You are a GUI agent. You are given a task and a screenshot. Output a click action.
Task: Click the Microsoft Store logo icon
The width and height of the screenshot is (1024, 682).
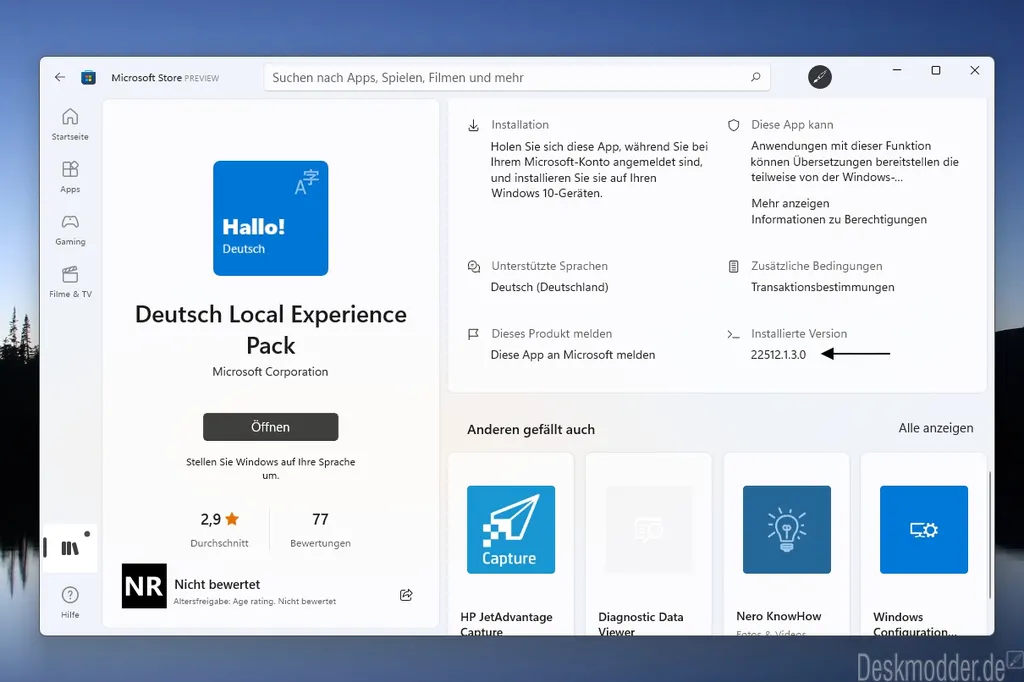coord(88,78)
